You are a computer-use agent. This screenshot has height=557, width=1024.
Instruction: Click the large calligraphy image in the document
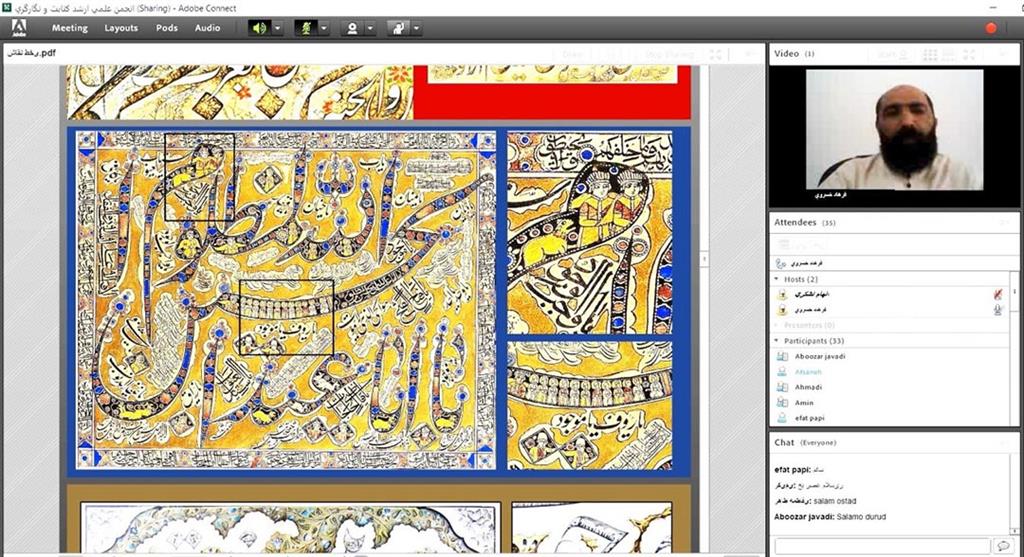pos(286,300)
